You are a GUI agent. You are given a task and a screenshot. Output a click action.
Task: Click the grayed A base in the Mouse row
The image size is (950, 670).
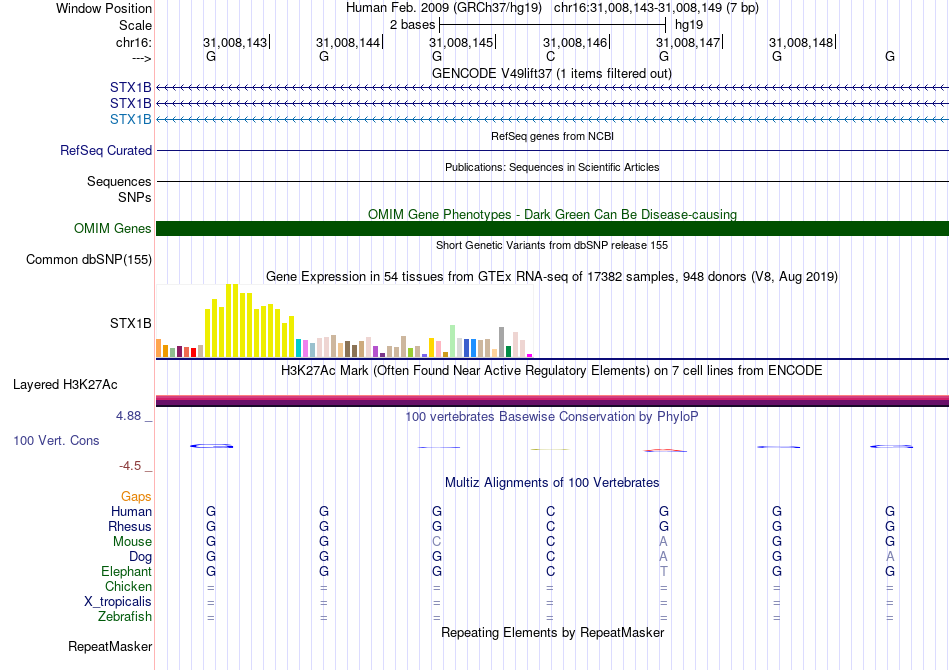pyautogui.click(x=663, y=542)
